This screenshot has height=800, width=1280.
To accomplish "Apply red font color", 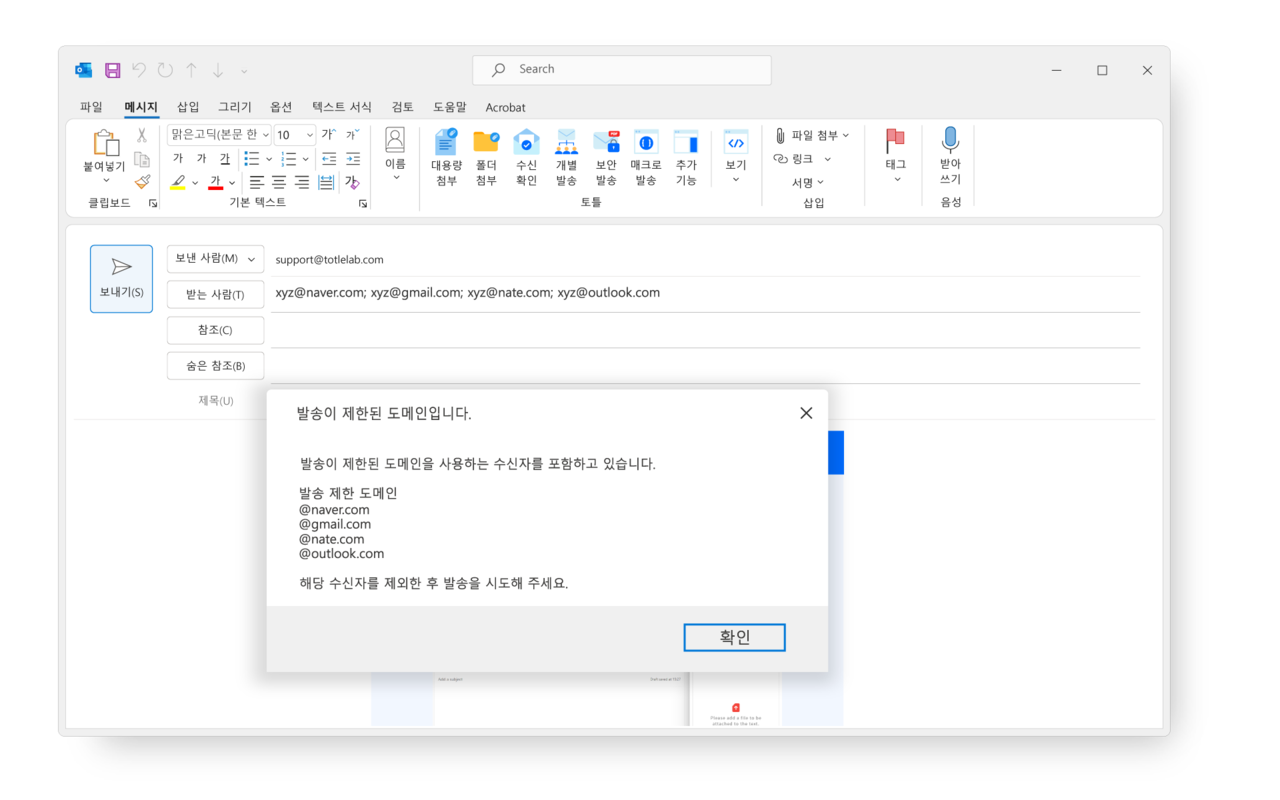I will tap(215, 182).
